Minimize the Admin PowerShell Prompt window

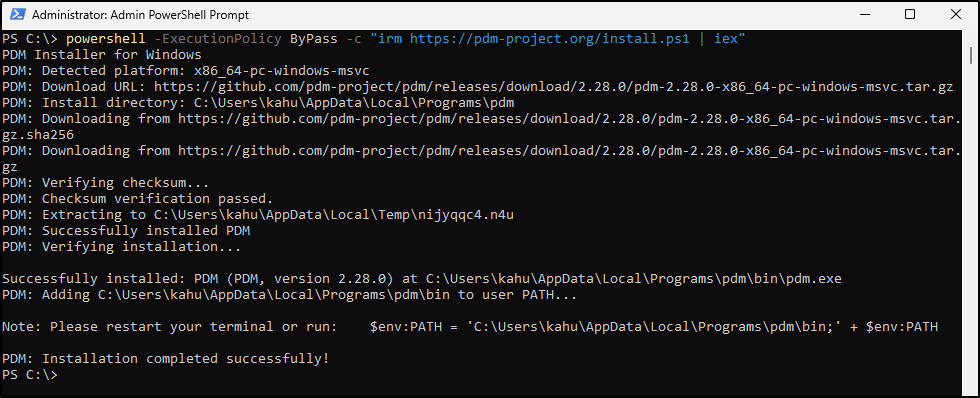[x=864, y=14]
